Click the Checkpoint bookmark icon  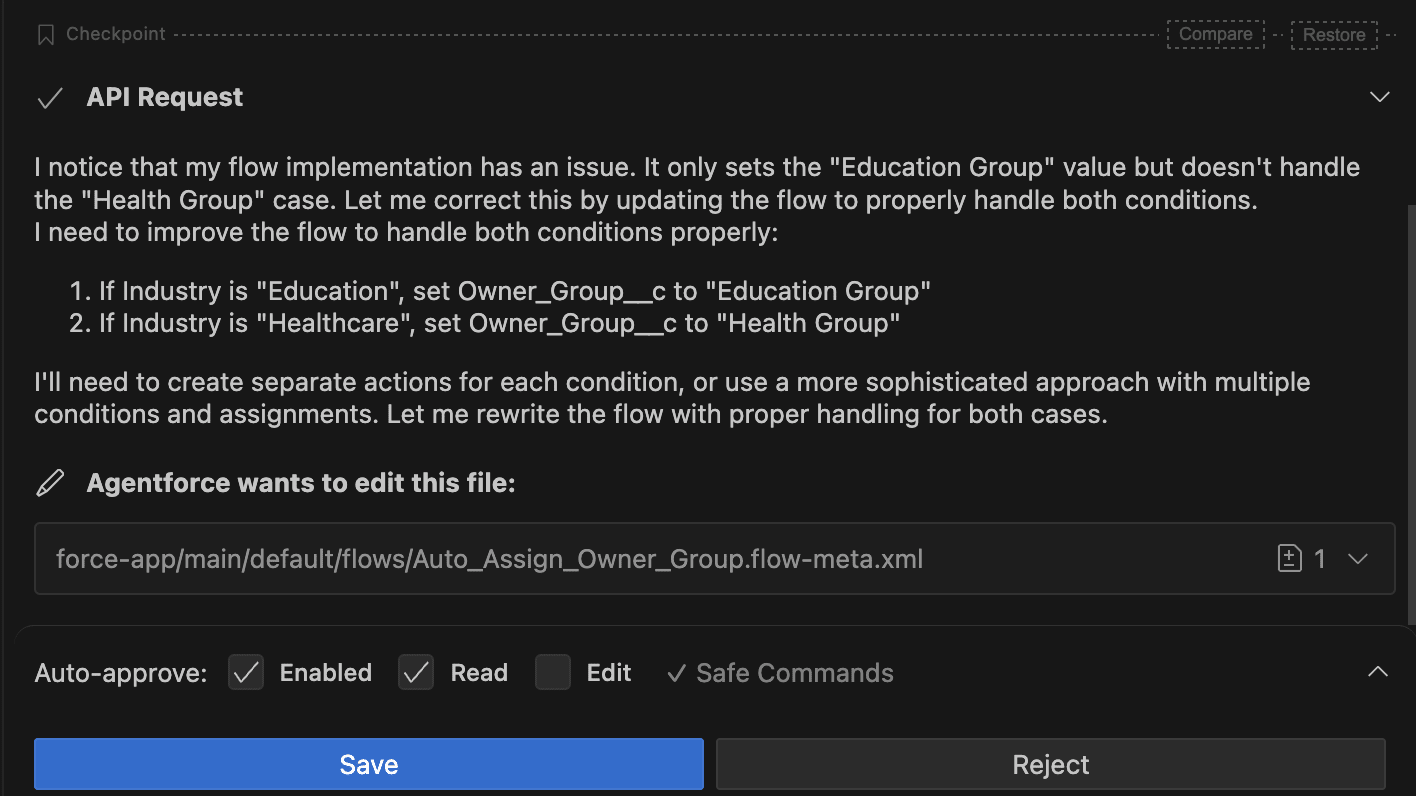click(45, 35)
